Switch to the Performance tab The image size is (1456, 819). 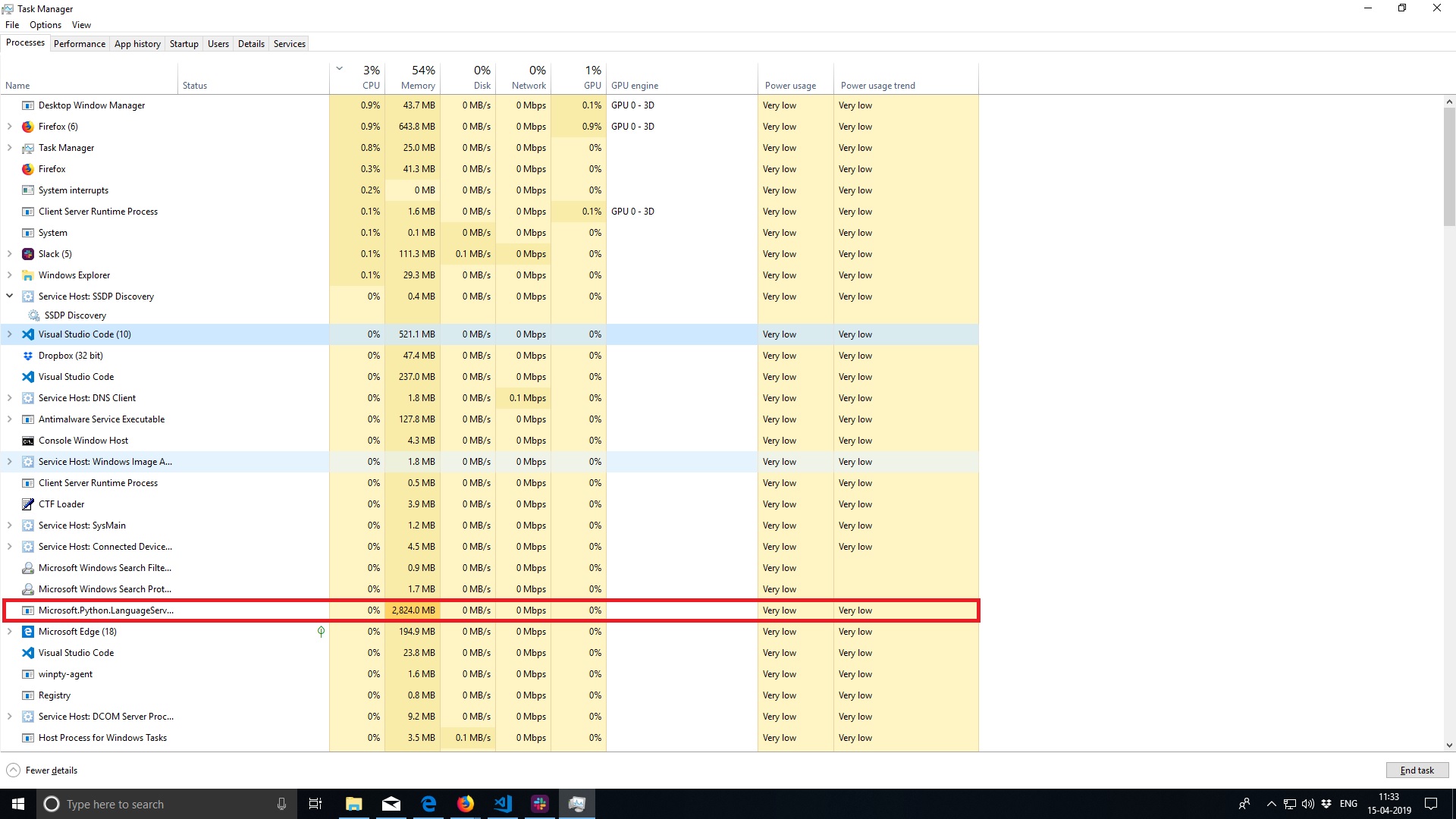click(79, 43)
